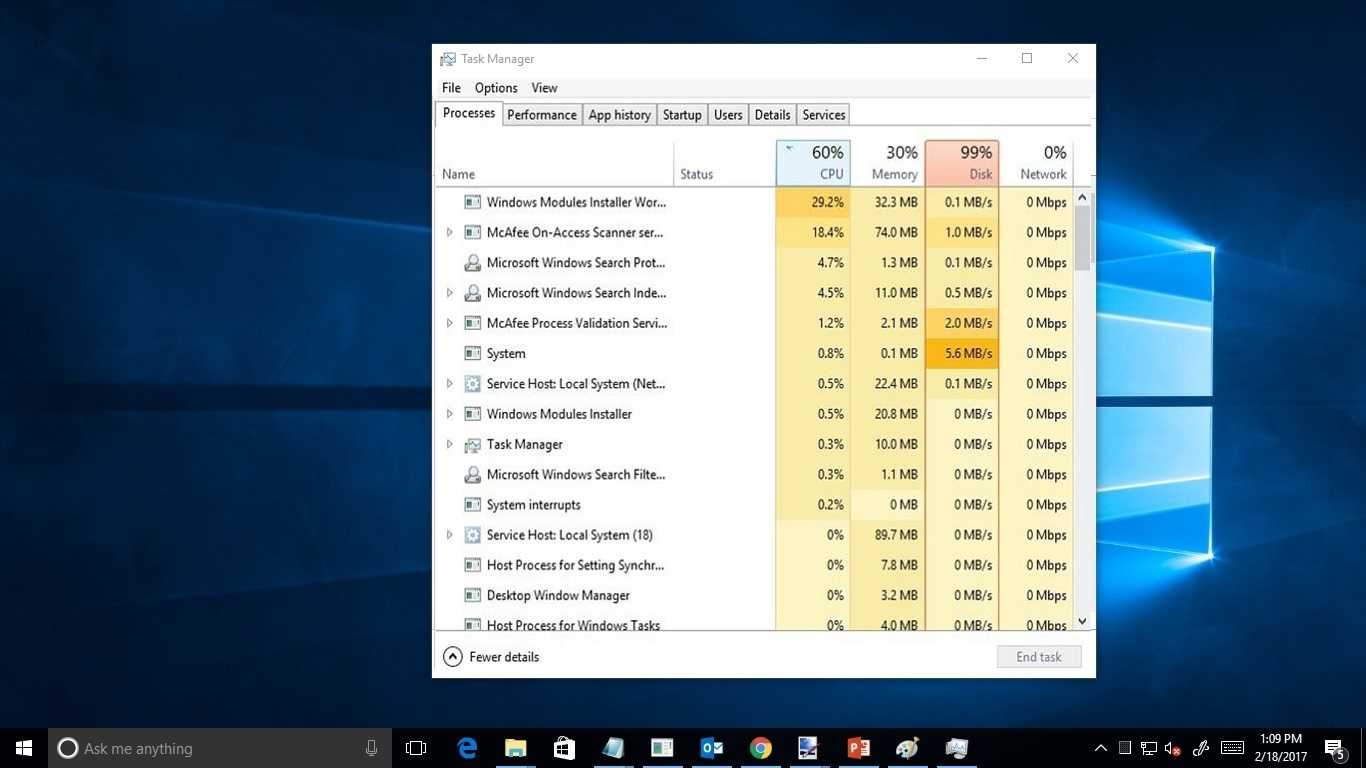Switch to the App history tab
This screenshot has height=768, width=1366.
pyautogui.click(x=619, y=115)
